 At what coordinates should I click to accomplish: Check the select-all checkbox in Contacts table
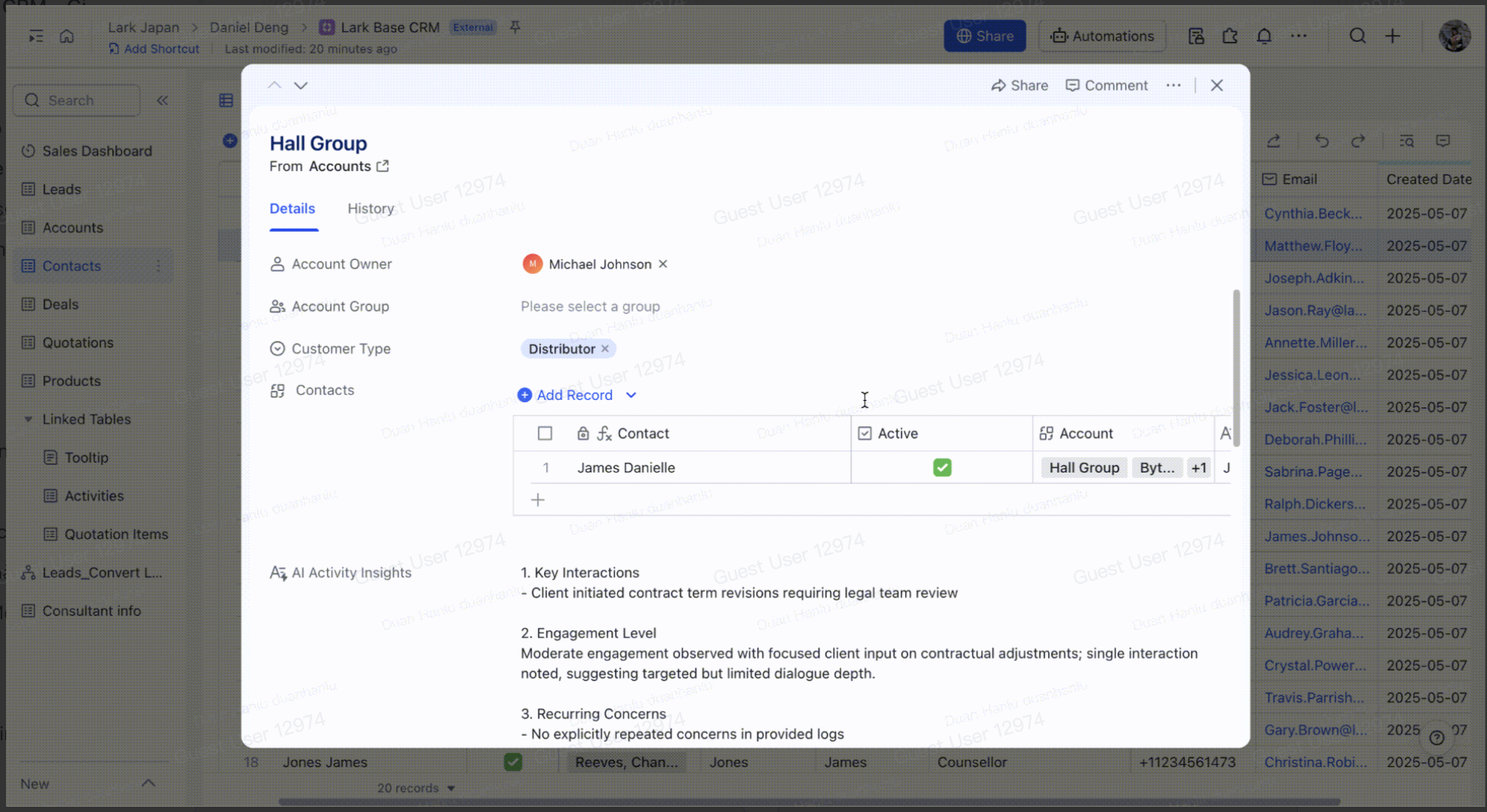pos(545,434)
